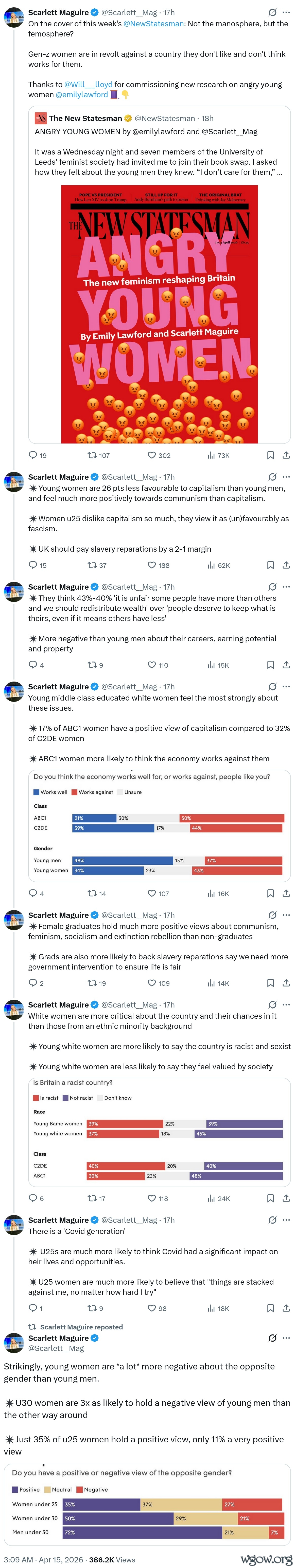Open the @NewStatesman mention link
Screen dimensions: 295x1568
[x=154, y=24]
